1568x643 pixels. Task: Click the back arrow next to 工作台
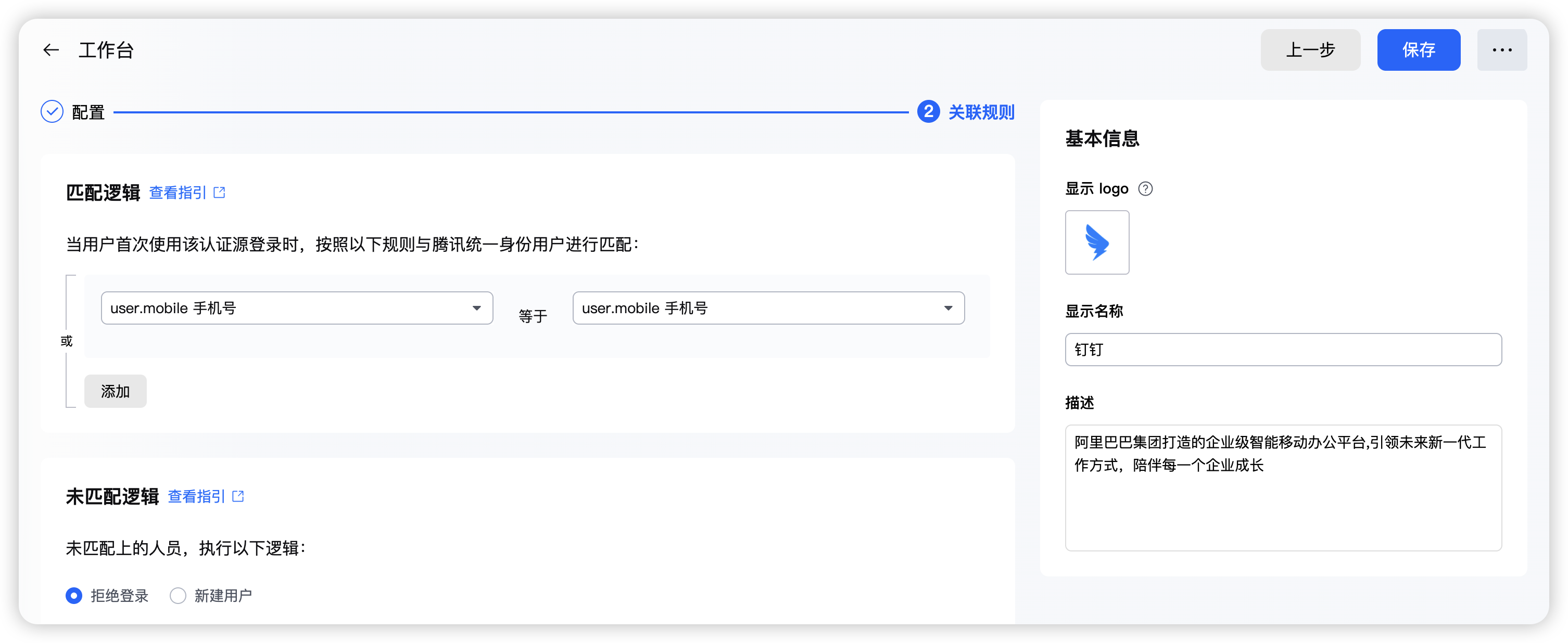pos(51,50)
